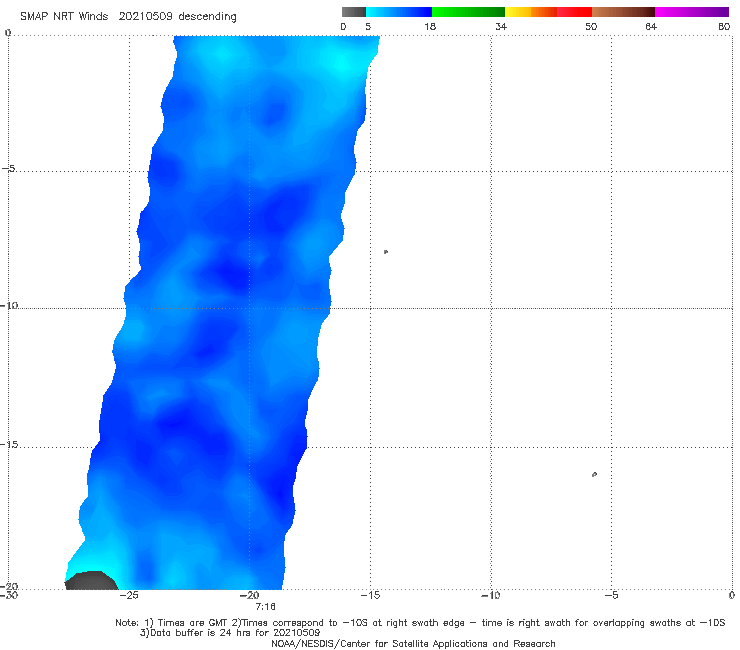The height and width of the screenshot is (650, 740).
Task: Click the gray segment of the colorbar
Action: point(353,12)
